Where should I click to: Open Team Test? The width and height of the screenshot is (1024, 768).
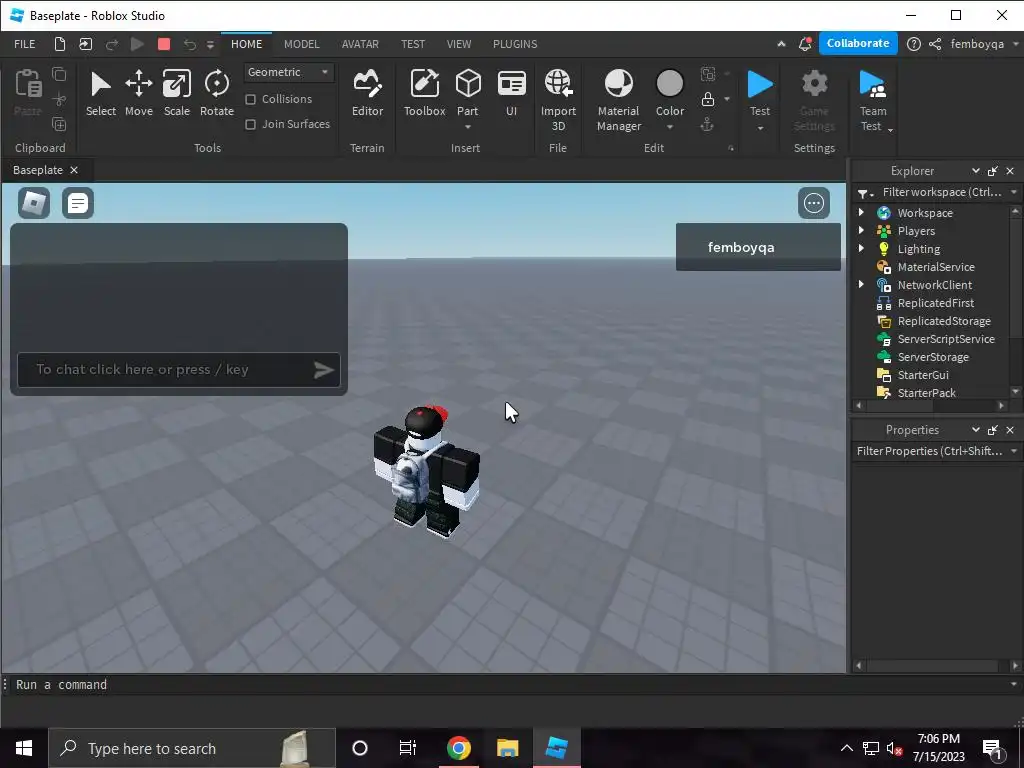[873, 101]
